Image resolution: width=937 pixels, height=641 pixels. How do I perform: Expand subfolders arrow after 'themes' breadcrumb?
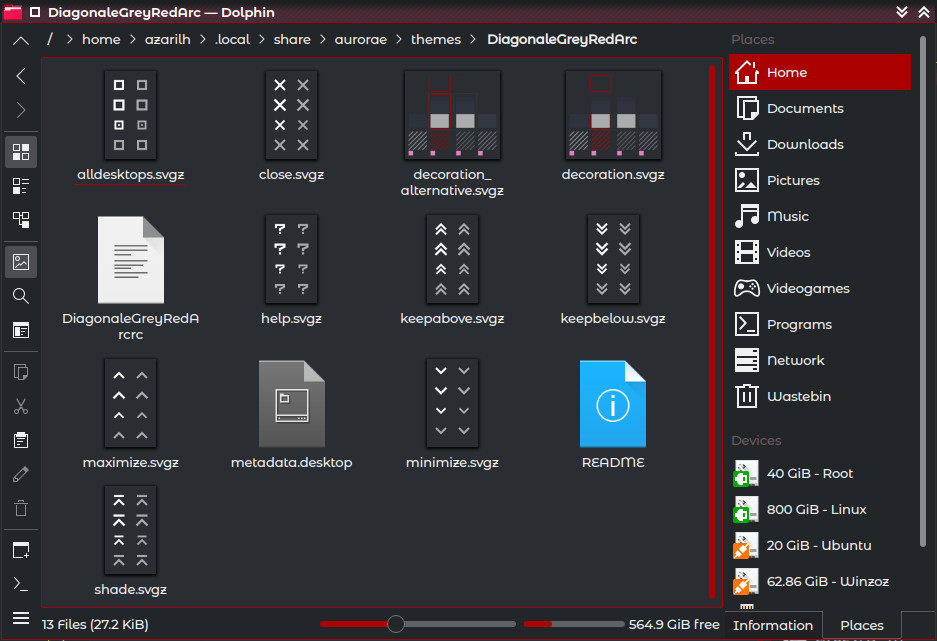click(473, 39)
